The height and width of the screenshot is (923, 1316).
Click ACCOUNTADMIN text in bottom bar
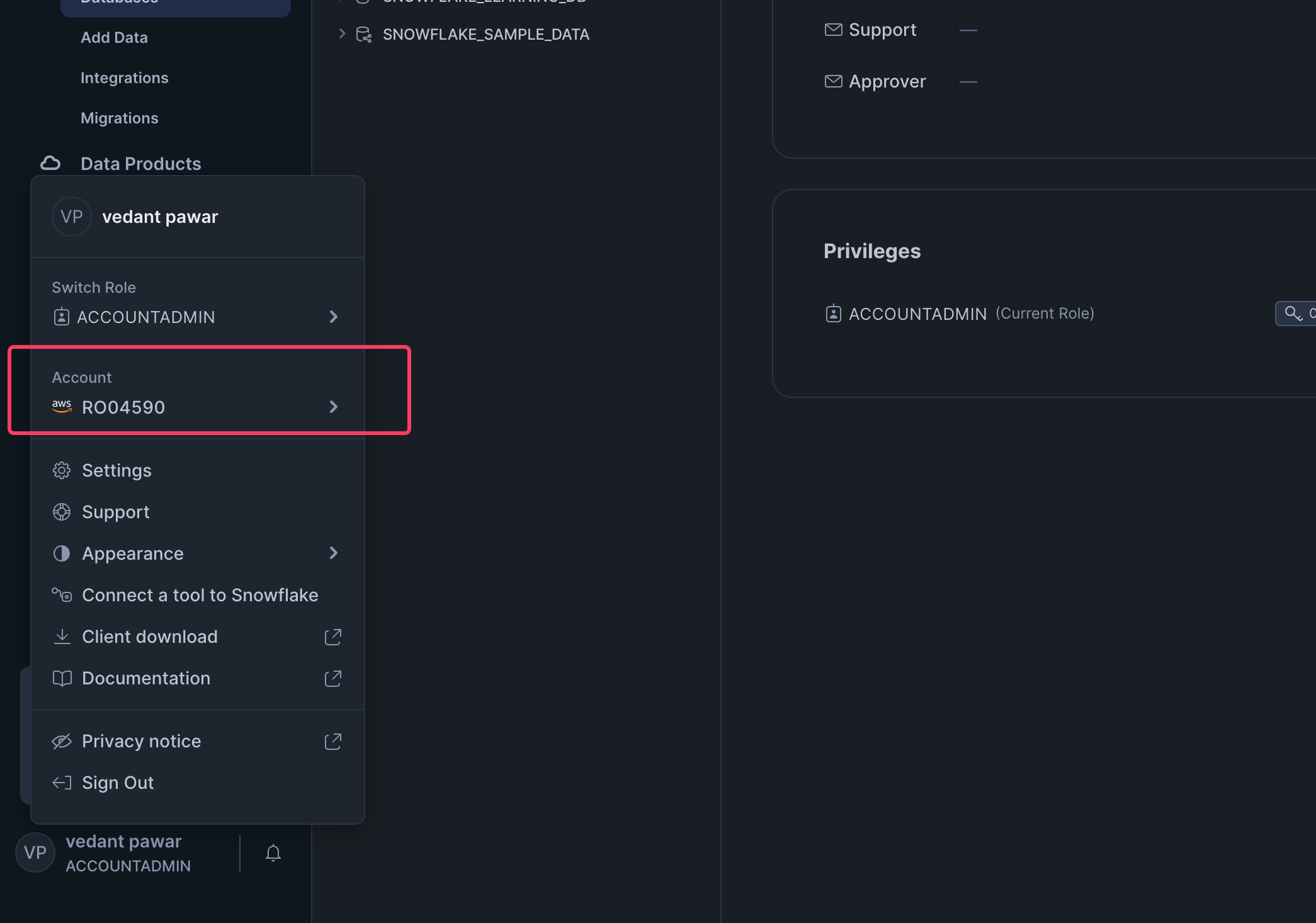(x=128, y=866)
